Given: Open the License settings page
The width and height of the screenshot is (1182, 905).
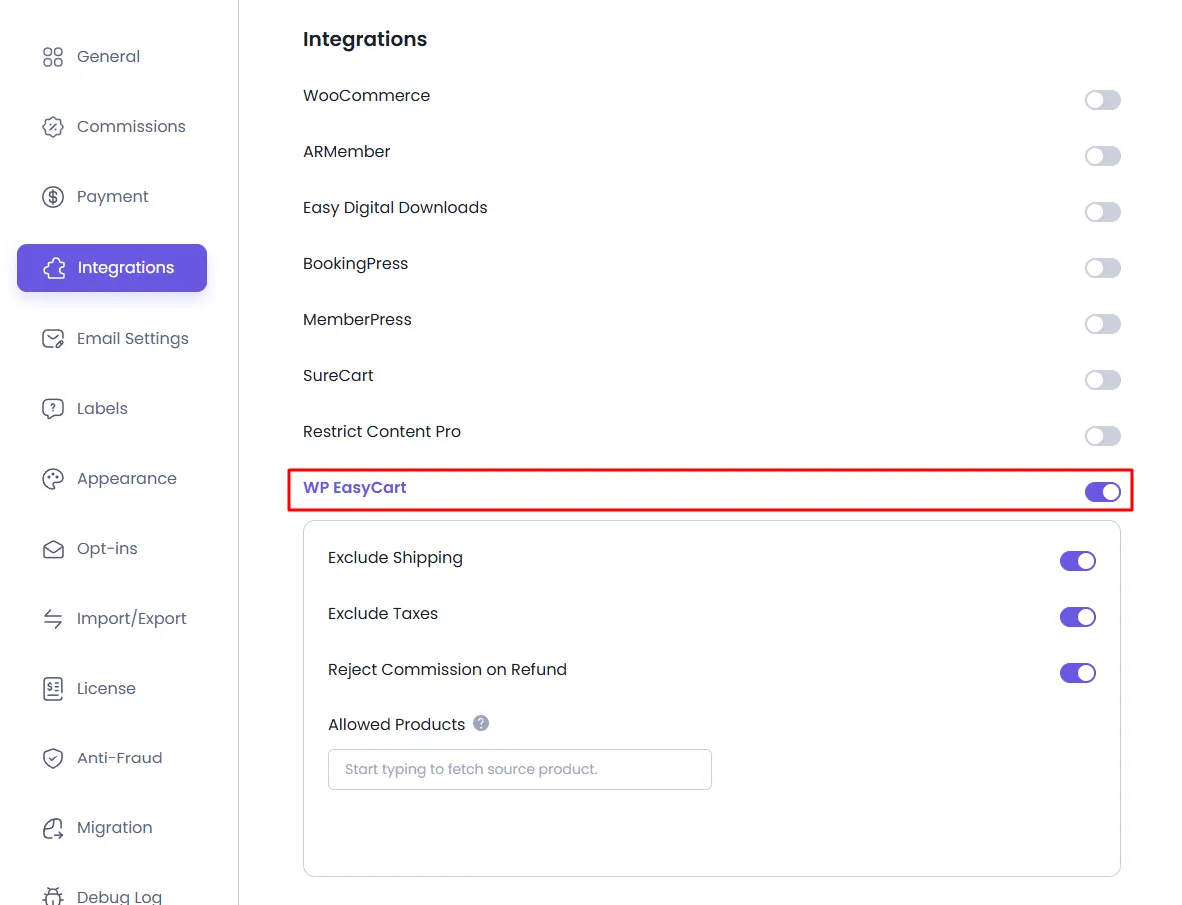Looking at the screenshot, I should tap(106, 688).
